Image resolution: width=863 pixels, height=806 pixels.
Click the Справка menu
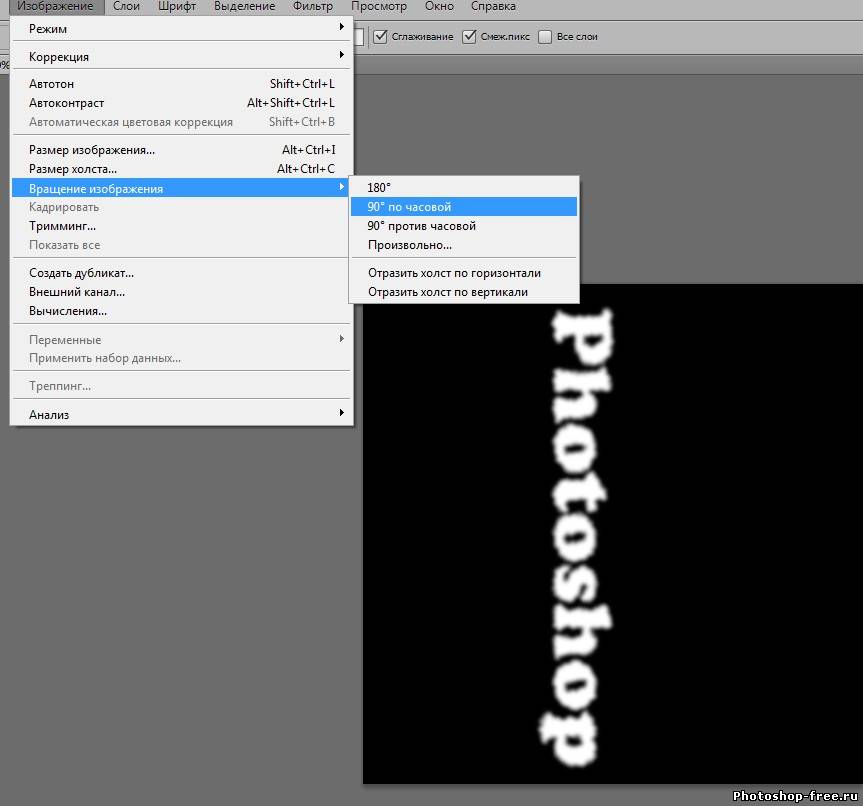click(492, 6)
